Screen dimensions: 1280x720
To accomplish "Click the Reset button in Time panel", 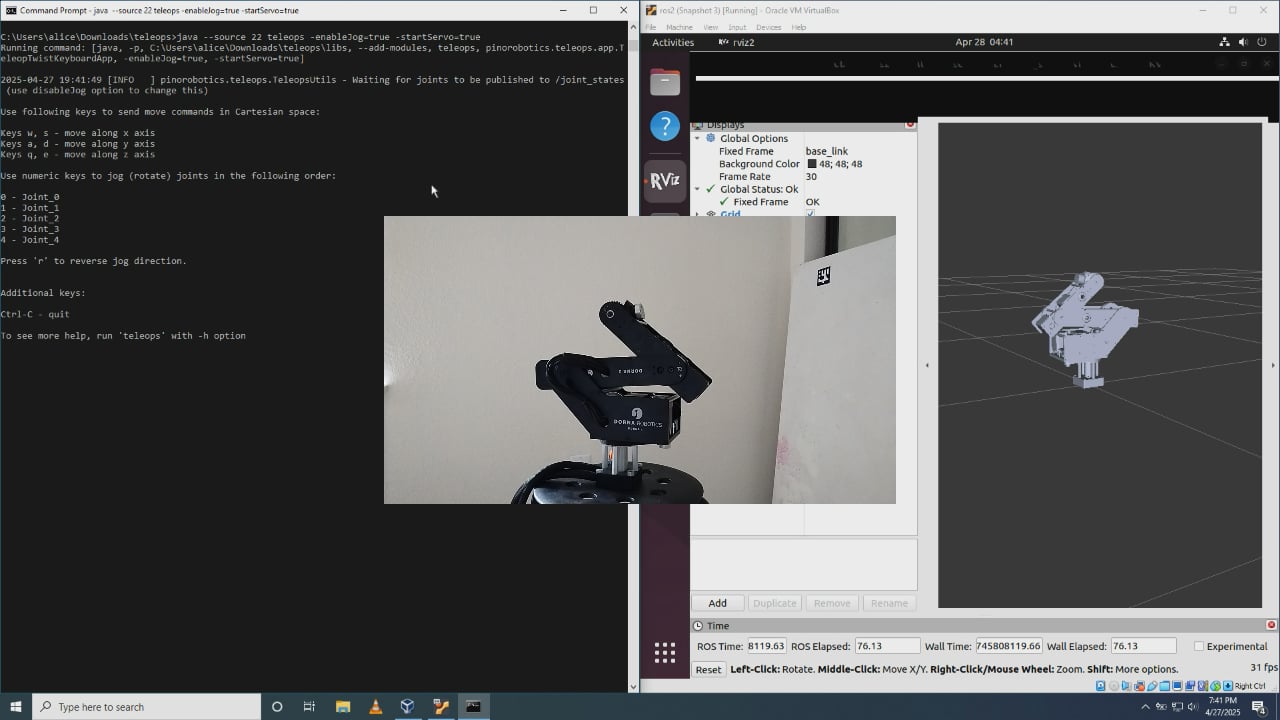I will pos(708,669).
